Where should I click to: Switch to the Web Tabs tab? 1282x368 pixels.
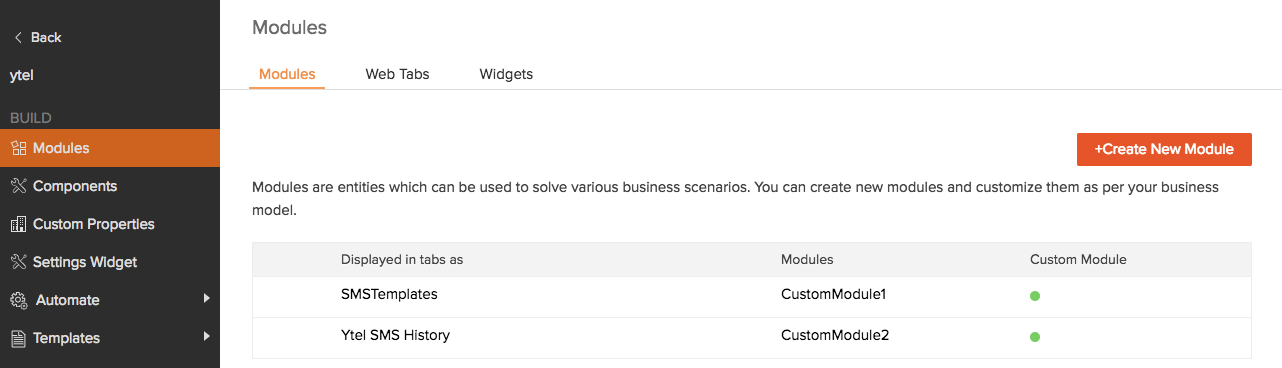pyautogui.click(x=397, y=74)
